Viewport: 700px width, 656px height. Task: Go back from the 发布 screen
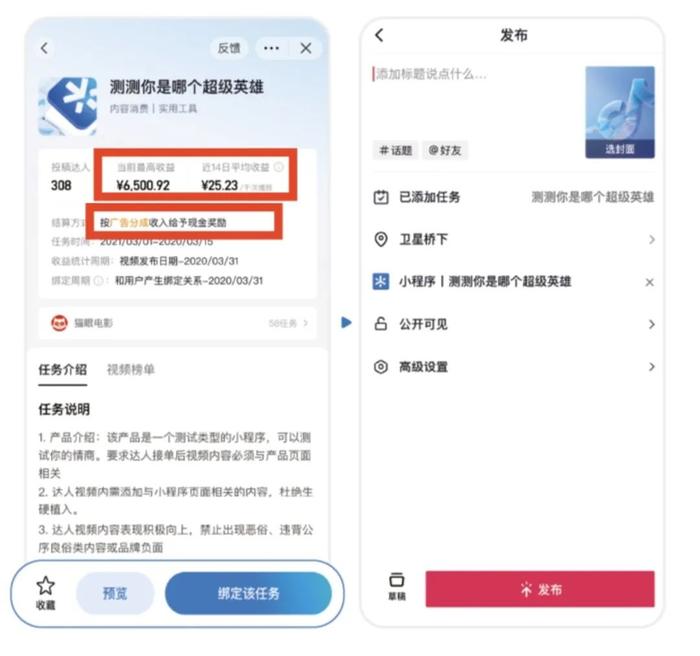coord(379,35)
